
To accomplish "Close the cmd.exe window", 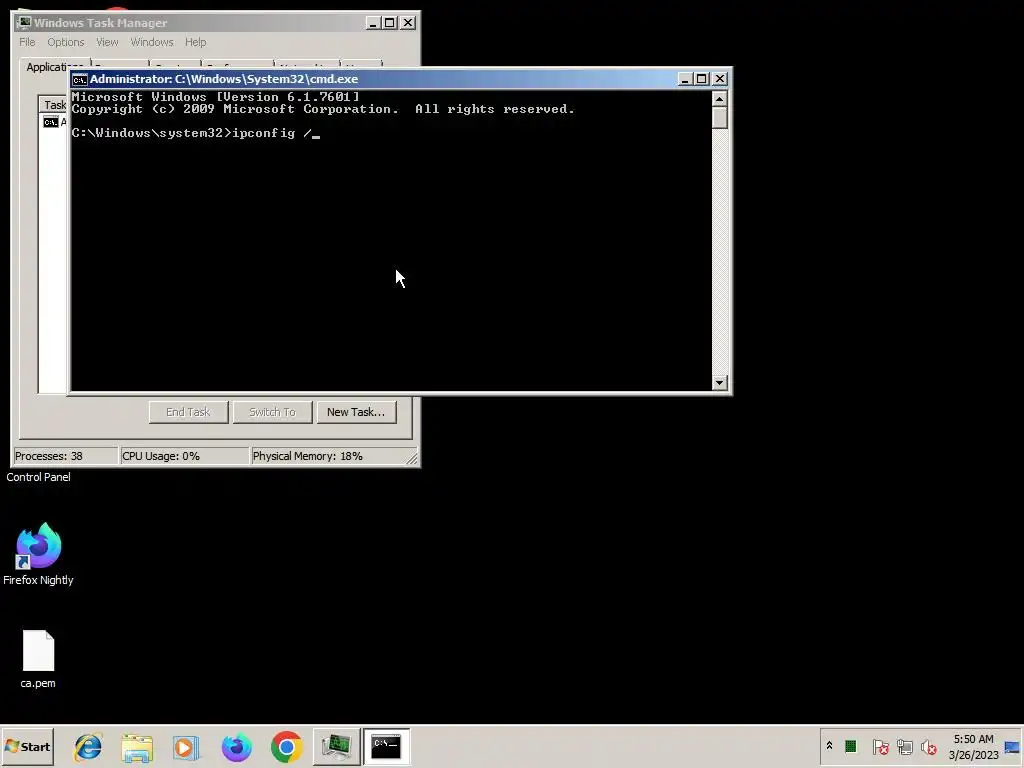I will click(720, 79).
